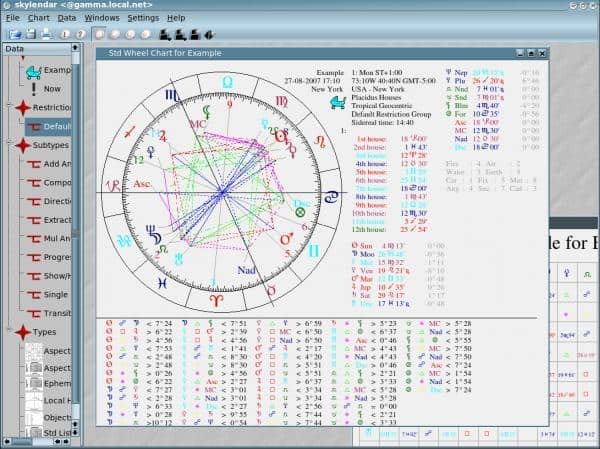Open the Help menu
Viewport: 600px width, 449px height.
pos(176,18)
